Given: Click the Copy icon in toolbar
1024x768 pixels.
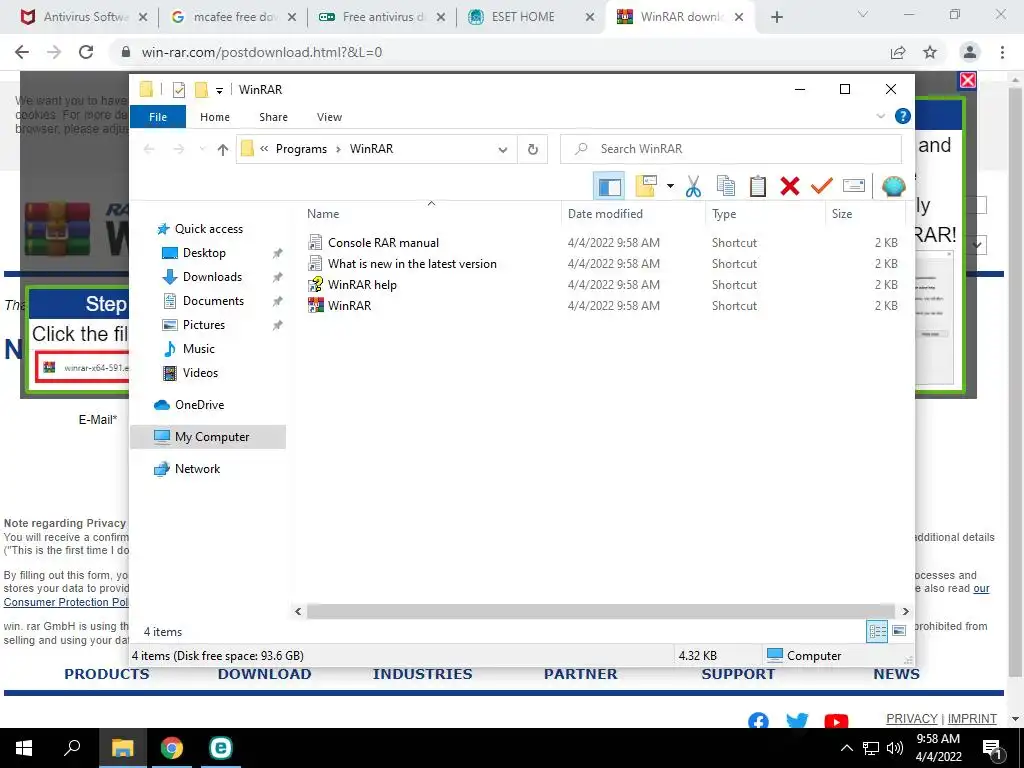Looking at the screenshot, I should pyautogui.click(x=726, y=186).
